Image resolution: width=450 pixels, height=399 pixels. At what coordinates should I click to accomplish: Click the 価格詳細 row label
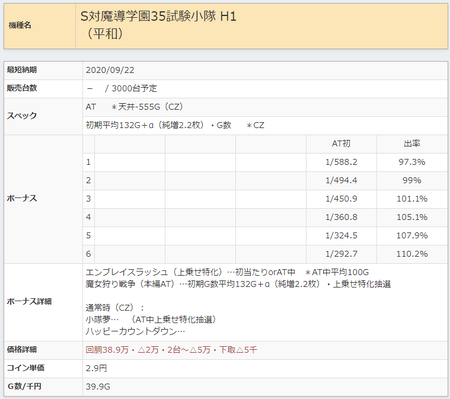[22, 350]
